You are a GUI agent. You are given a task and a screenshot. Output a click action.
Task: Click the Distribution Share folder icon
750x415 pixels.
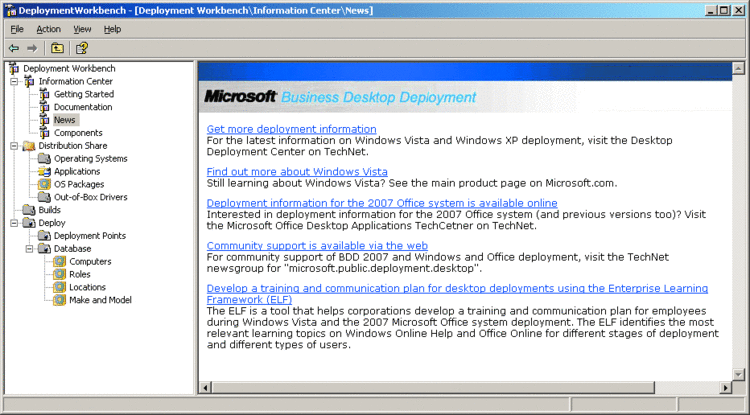point(29,146)
